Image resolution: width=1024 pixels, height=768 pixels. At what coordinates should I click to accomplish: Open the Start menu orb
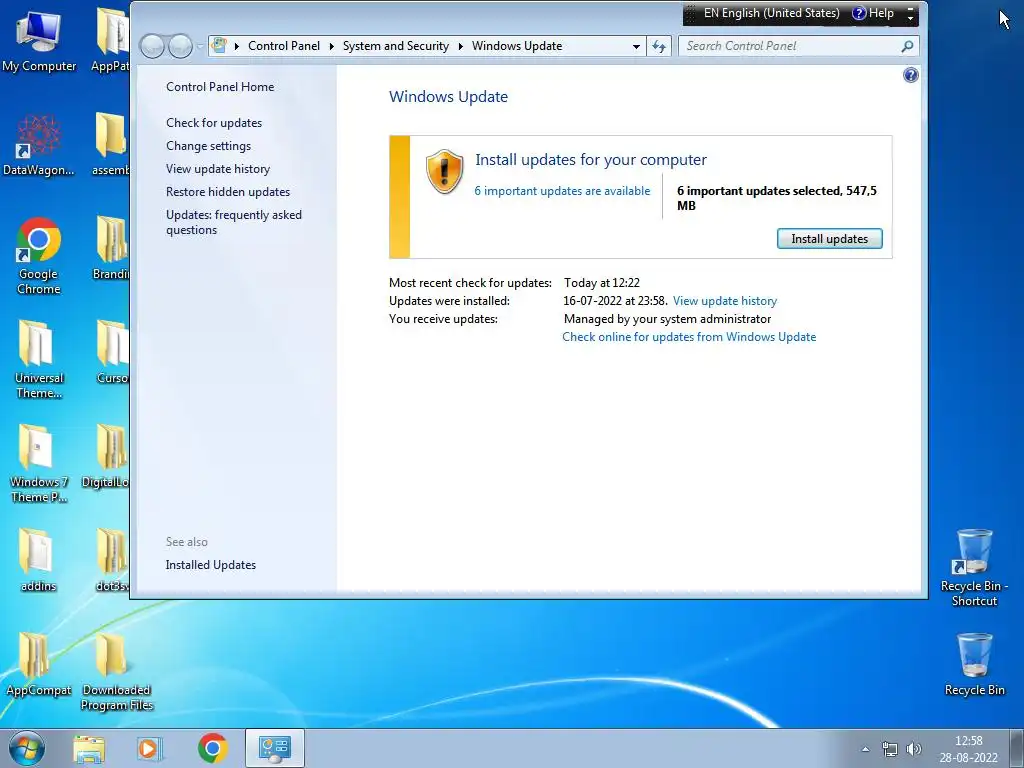27,748
